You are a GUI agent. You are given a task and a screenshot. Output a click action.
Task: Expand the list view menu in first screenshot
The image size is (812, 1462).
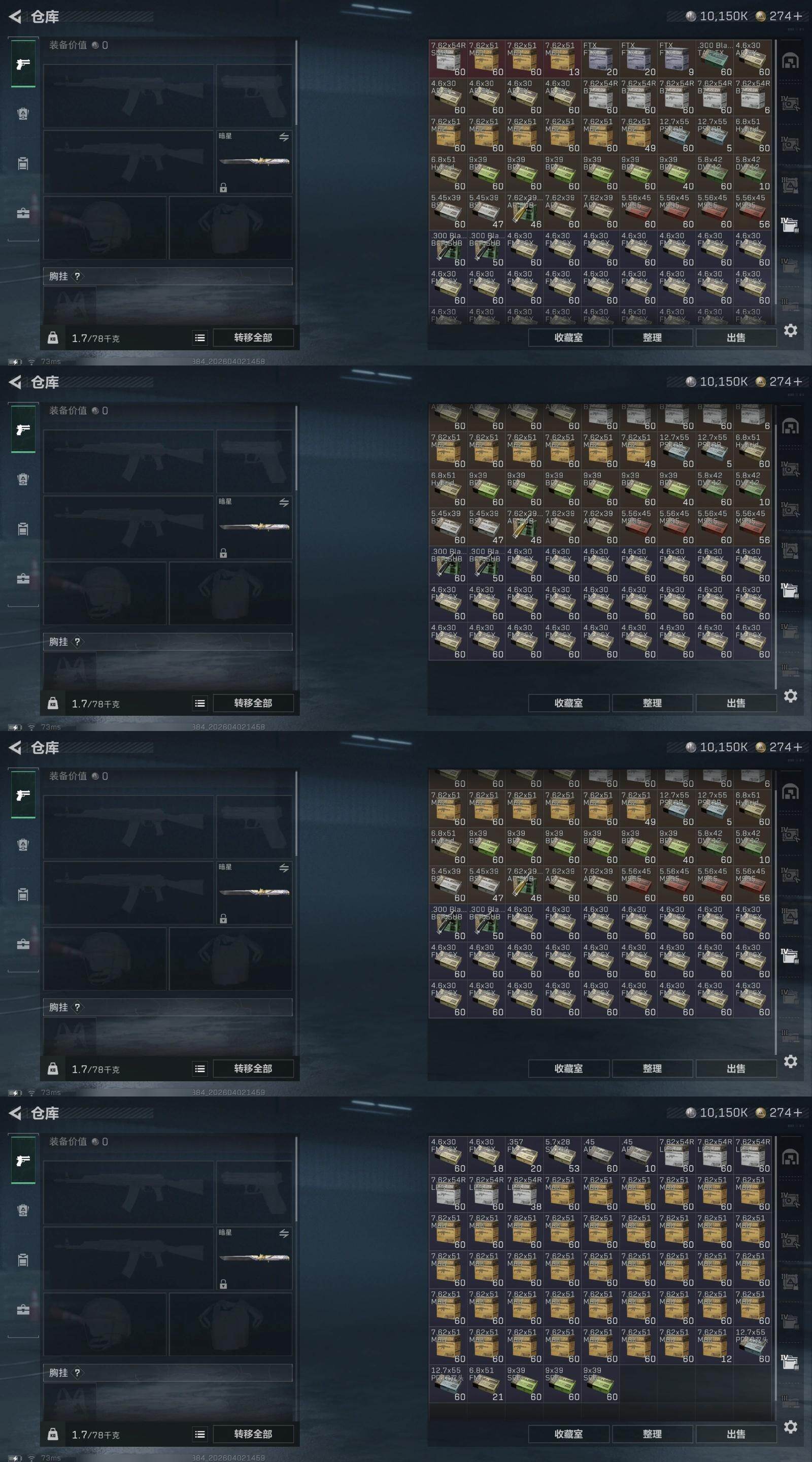[x=200, y=338]
